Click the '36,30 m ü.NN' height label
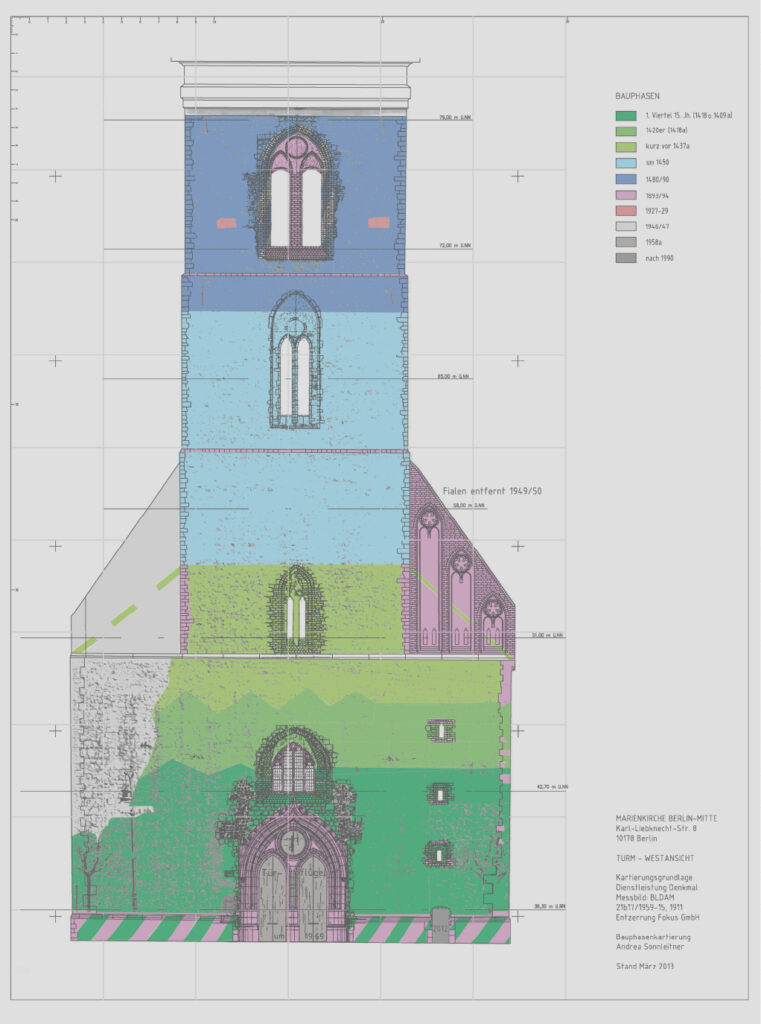The image size is (761, 1024). [x=550, y=906]
